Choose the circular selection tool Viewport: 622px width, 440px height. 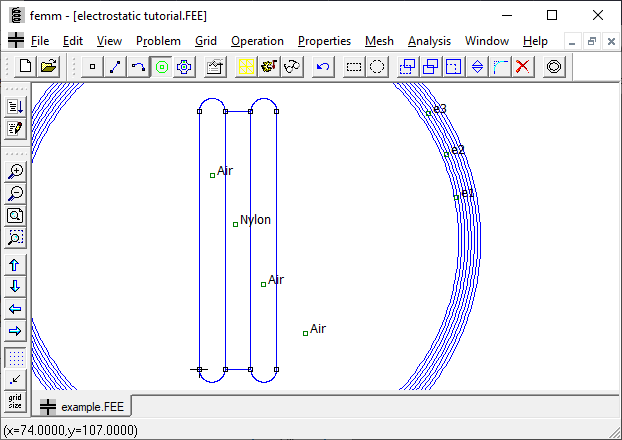[x=377, y=67]
